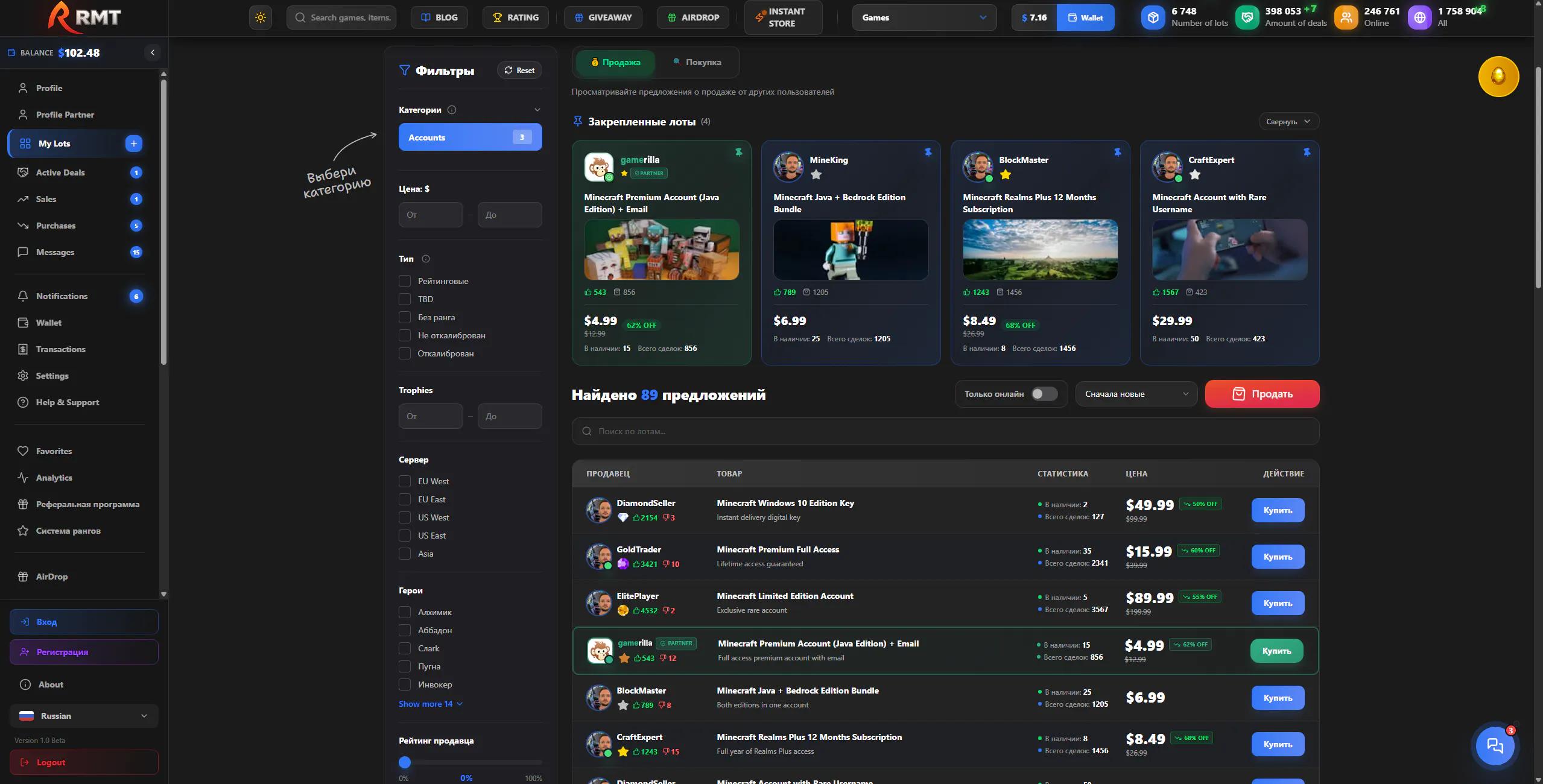Check the Алхимик hero checkbox
This screenshot has width=1543, height=784.
(405, 612)
